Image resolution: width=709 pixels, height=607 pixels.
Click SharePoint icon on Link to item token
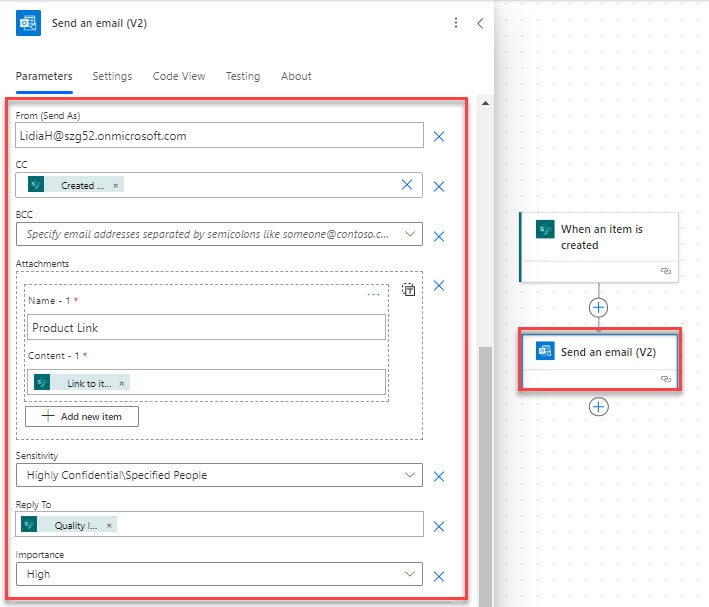point(42,382)
